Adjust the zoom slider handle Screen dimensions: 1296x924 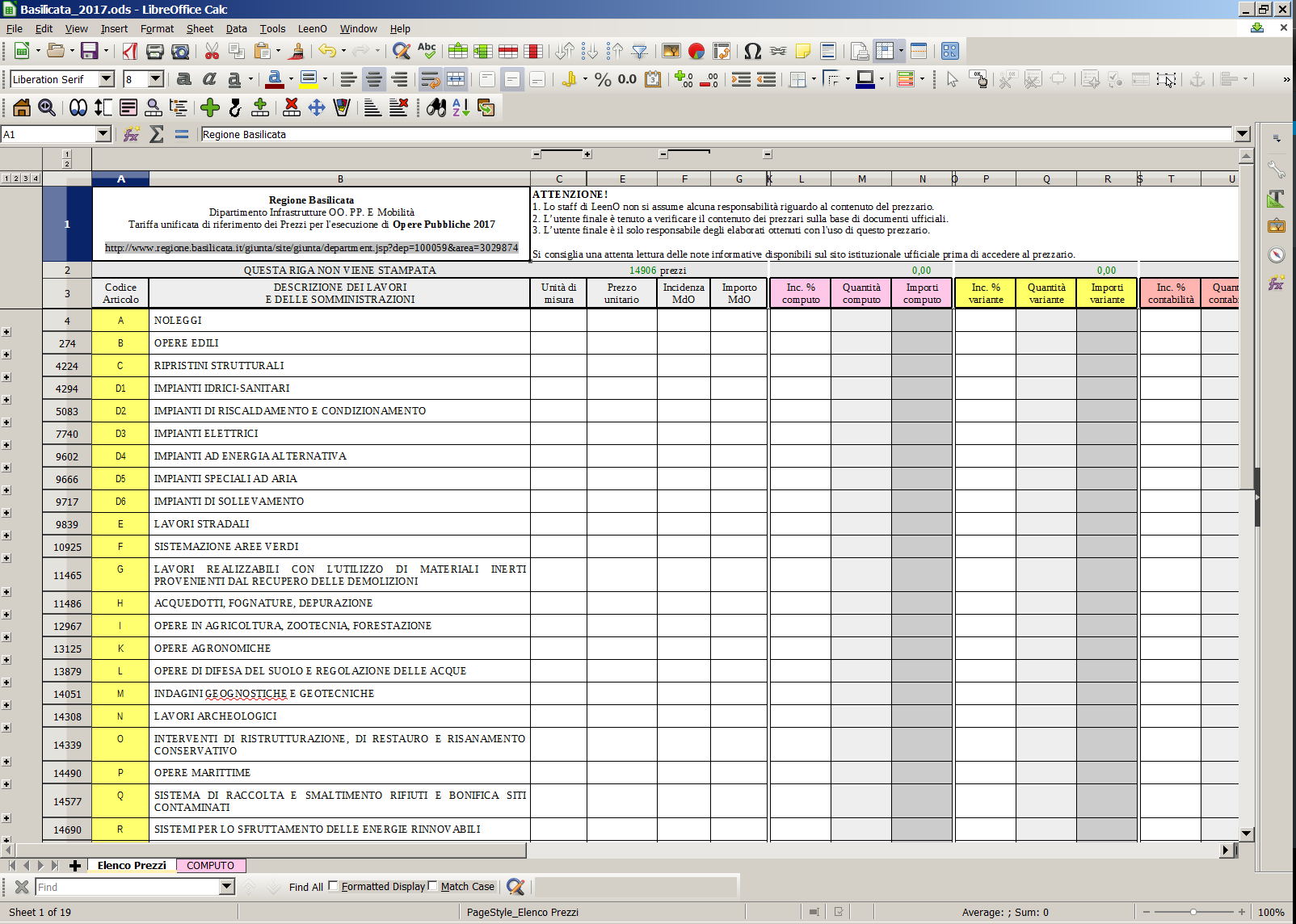(x=1193, y=912)
